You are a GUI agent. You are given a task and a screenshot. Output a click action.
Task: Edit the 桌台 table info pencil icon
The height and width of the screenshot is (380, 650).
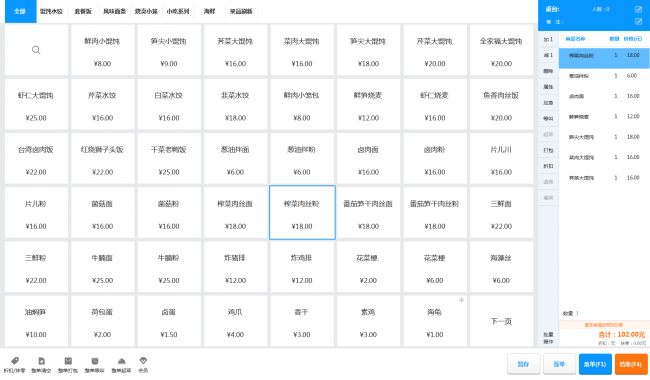click(x=638, y=9)
